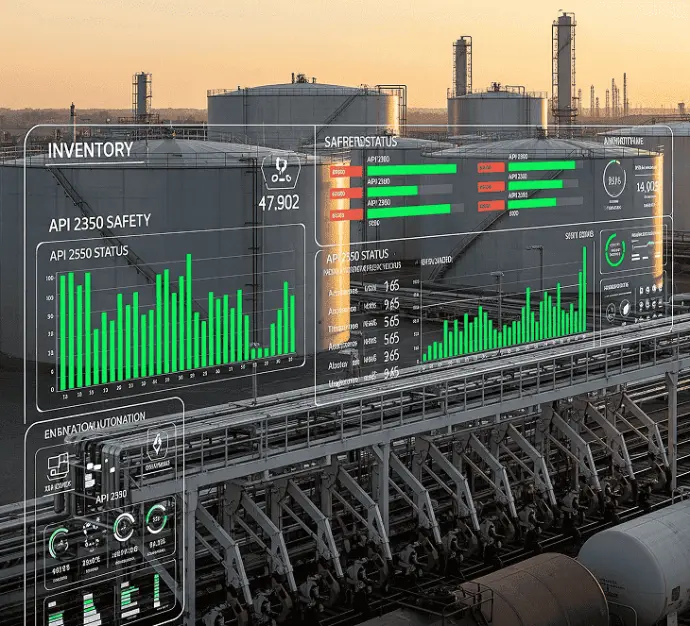Click the top red tag in right status column

490,167
